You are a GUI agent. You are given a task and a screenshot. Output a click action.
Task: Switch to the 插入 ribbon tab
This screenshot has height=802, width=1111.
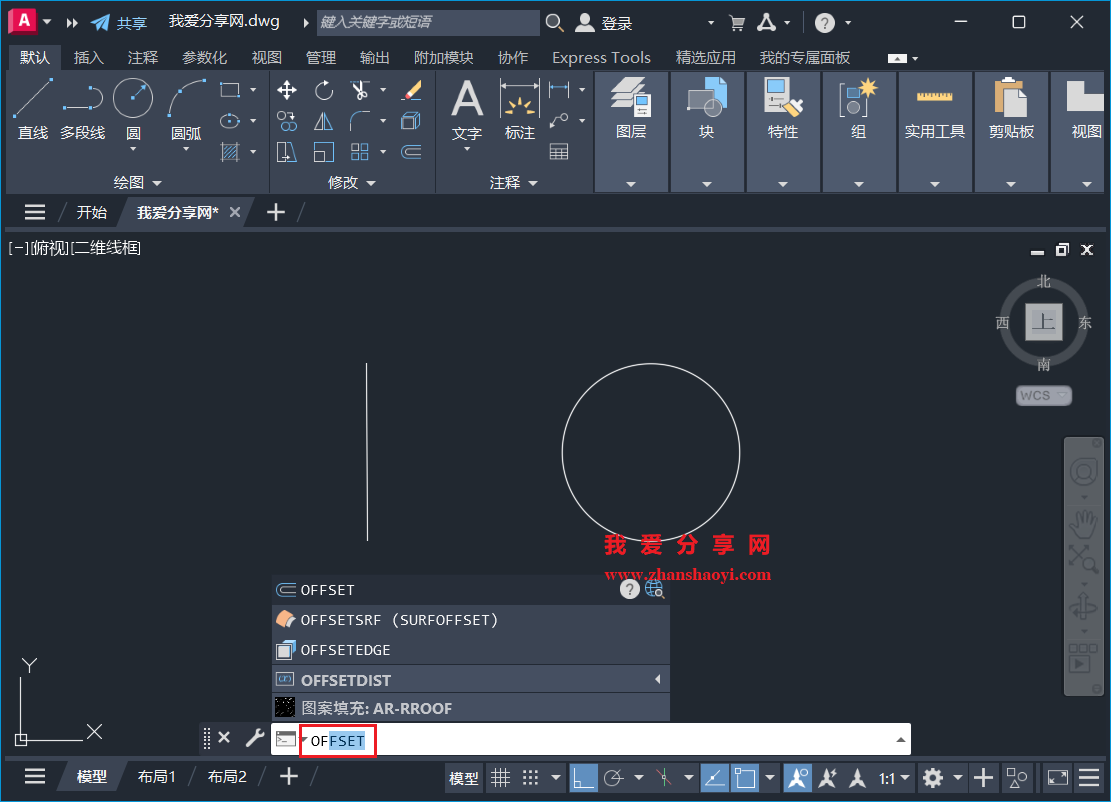click(x=89, y=57)
